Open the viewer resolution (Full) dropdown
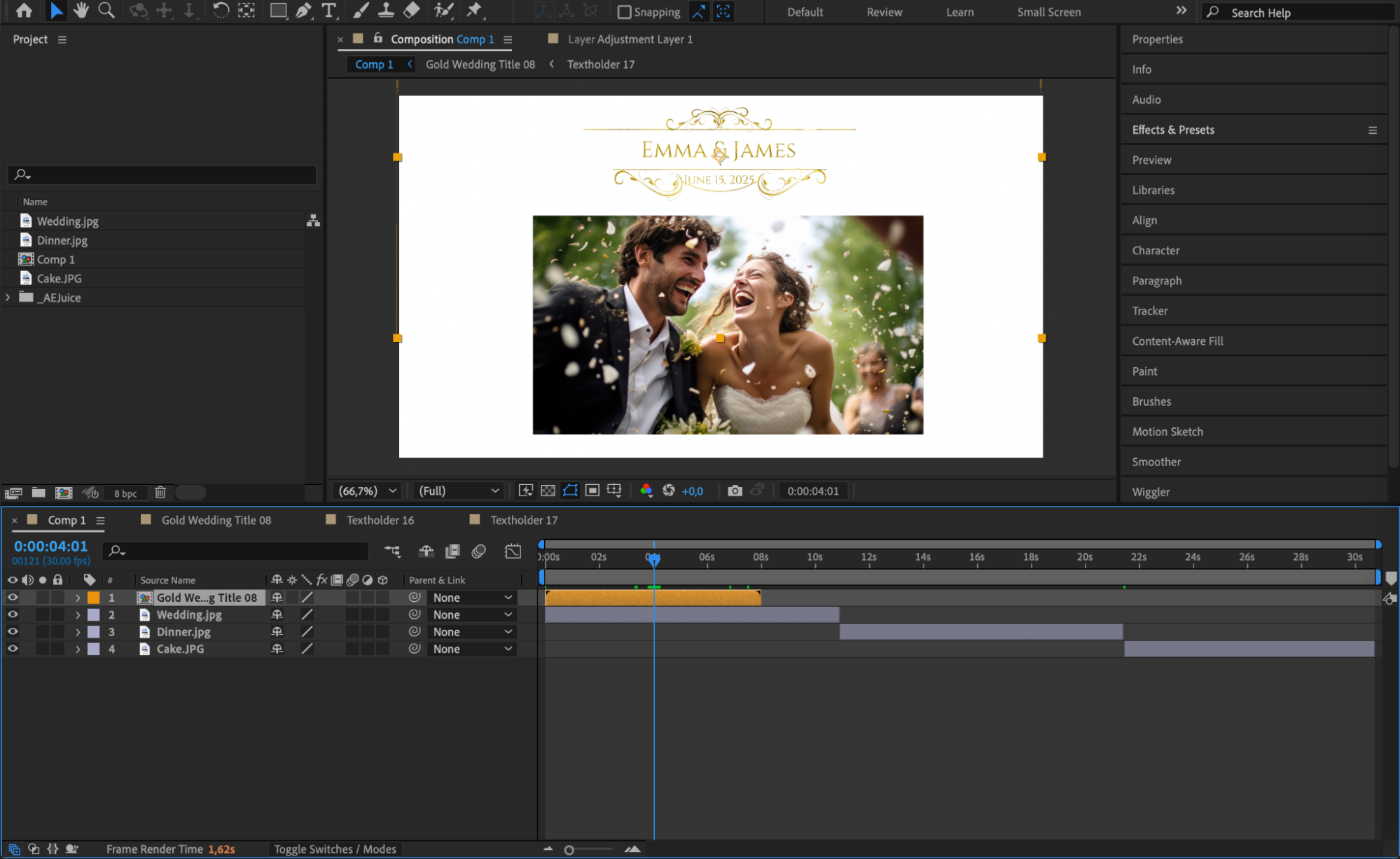This screenshot has width=1400, height=859. tap(458, 490)
